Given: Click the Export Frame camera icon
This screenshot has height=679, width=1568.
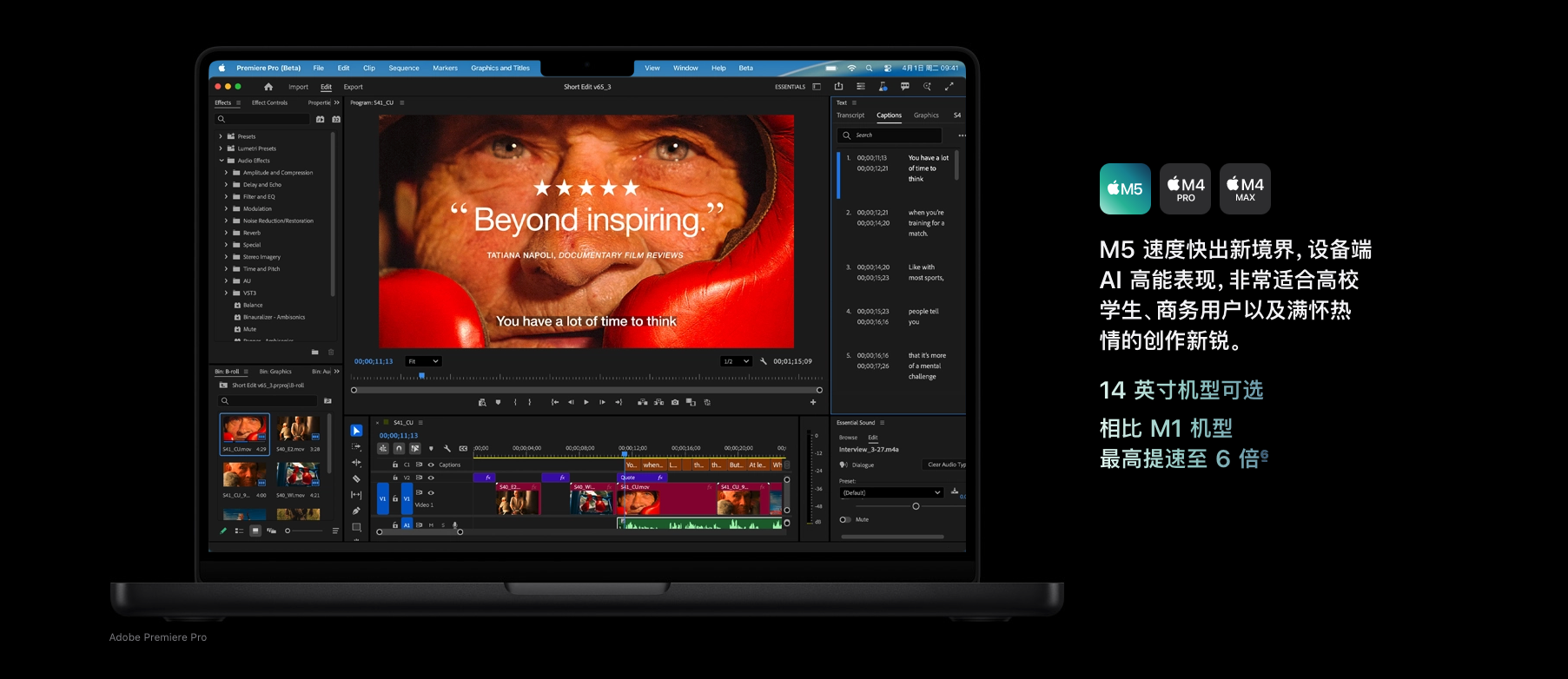Looking at the screenshot, I should click(x=675, y=402).
